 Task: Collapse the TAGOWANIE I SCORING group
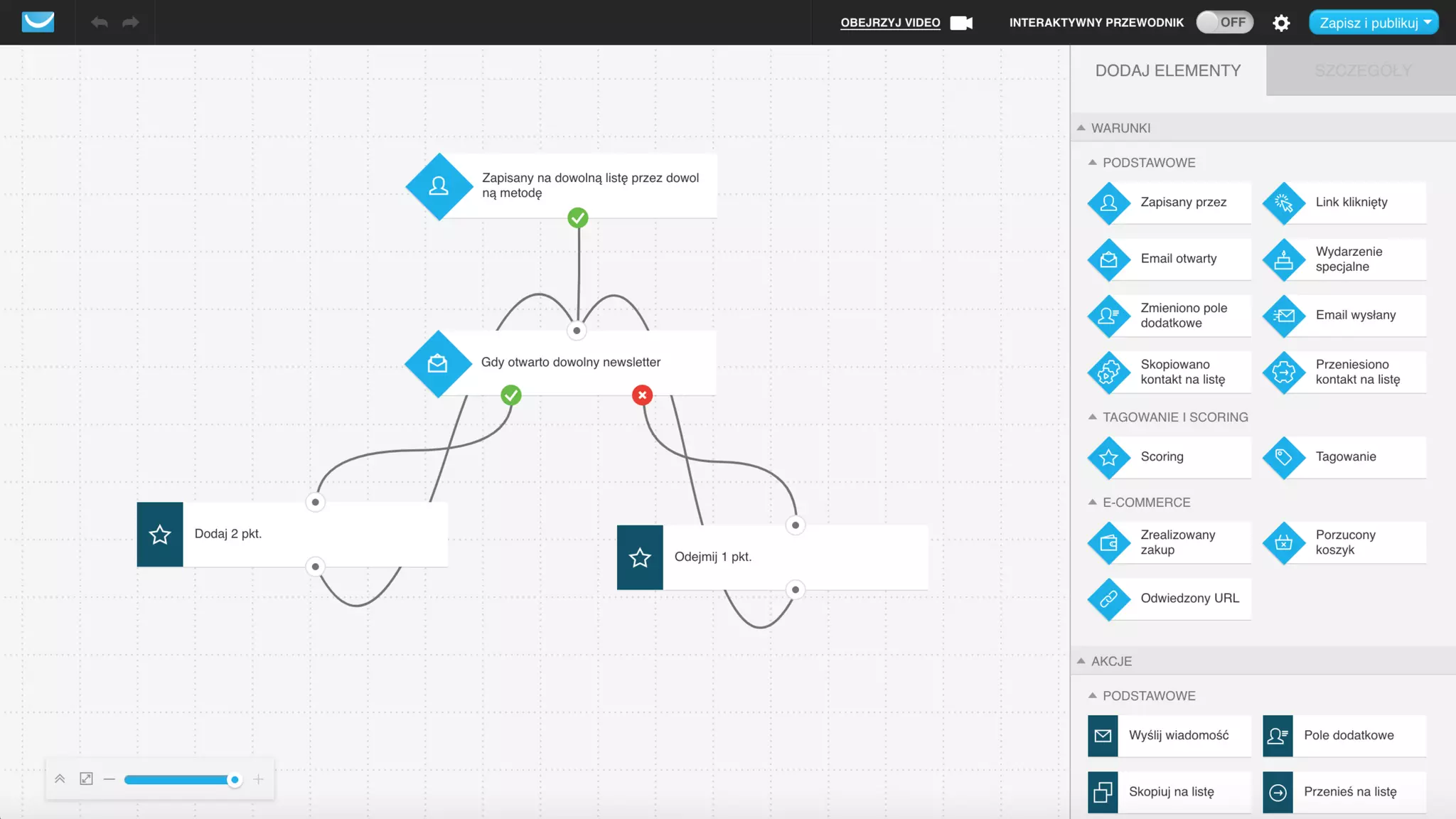[x=1093, y=417]
